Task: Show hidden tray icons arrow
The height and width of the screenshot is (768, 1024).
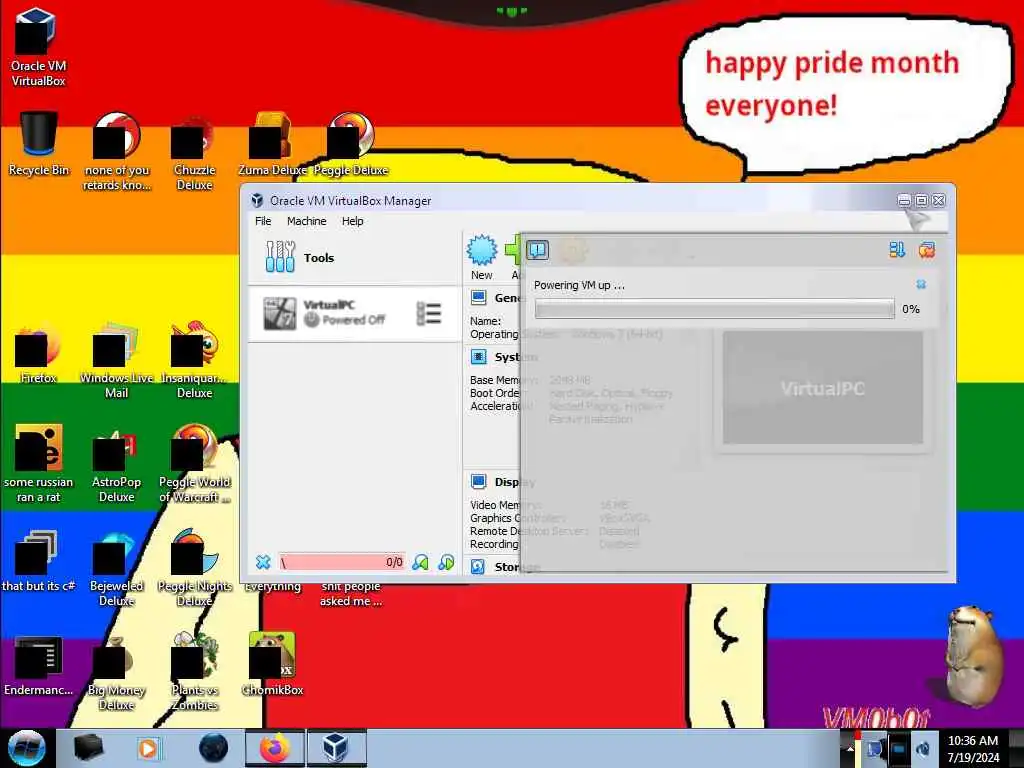Action: tap(850, 748)
